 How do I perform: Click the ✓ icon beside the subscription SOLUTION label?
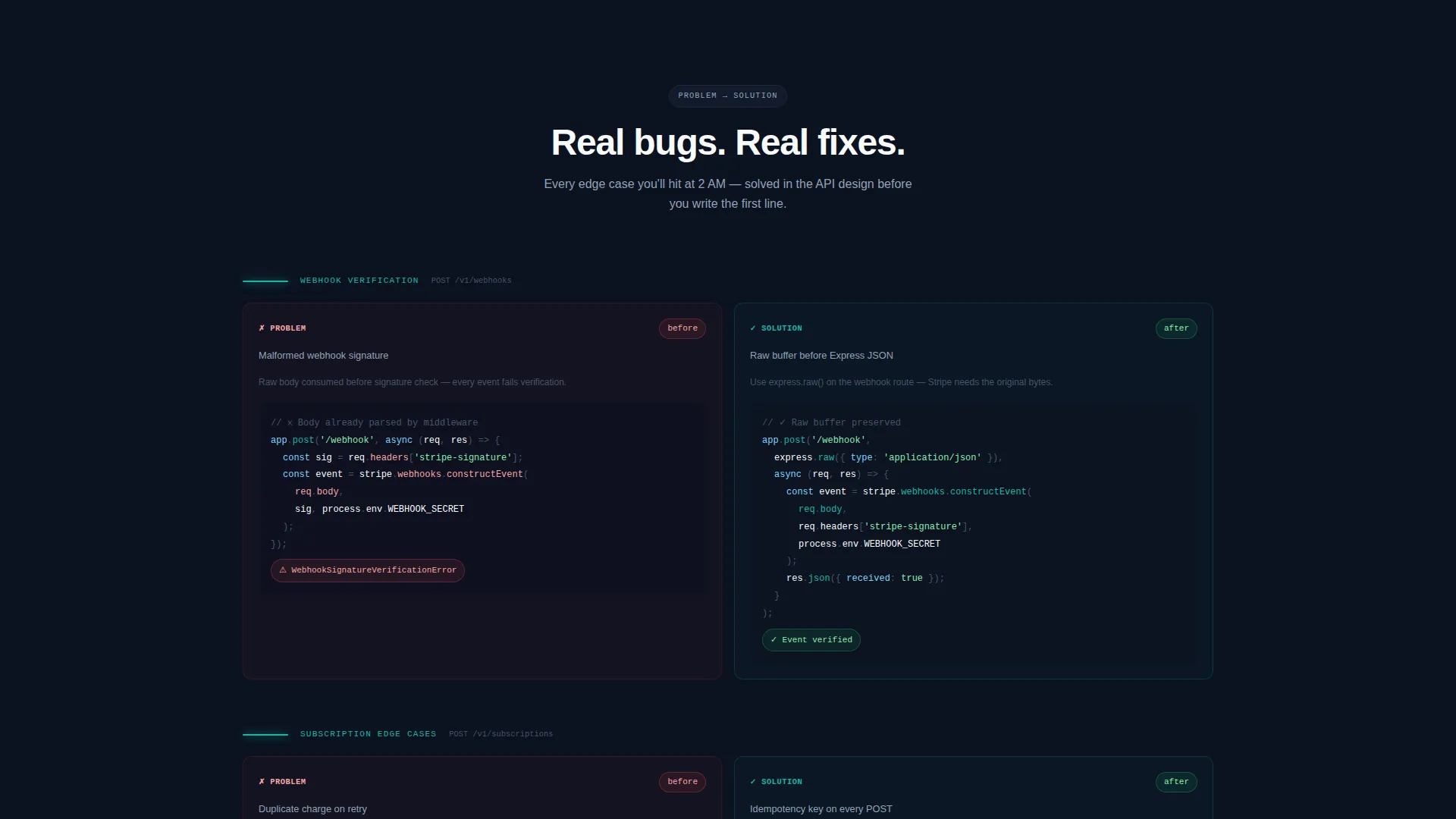[x=753, y=782]
